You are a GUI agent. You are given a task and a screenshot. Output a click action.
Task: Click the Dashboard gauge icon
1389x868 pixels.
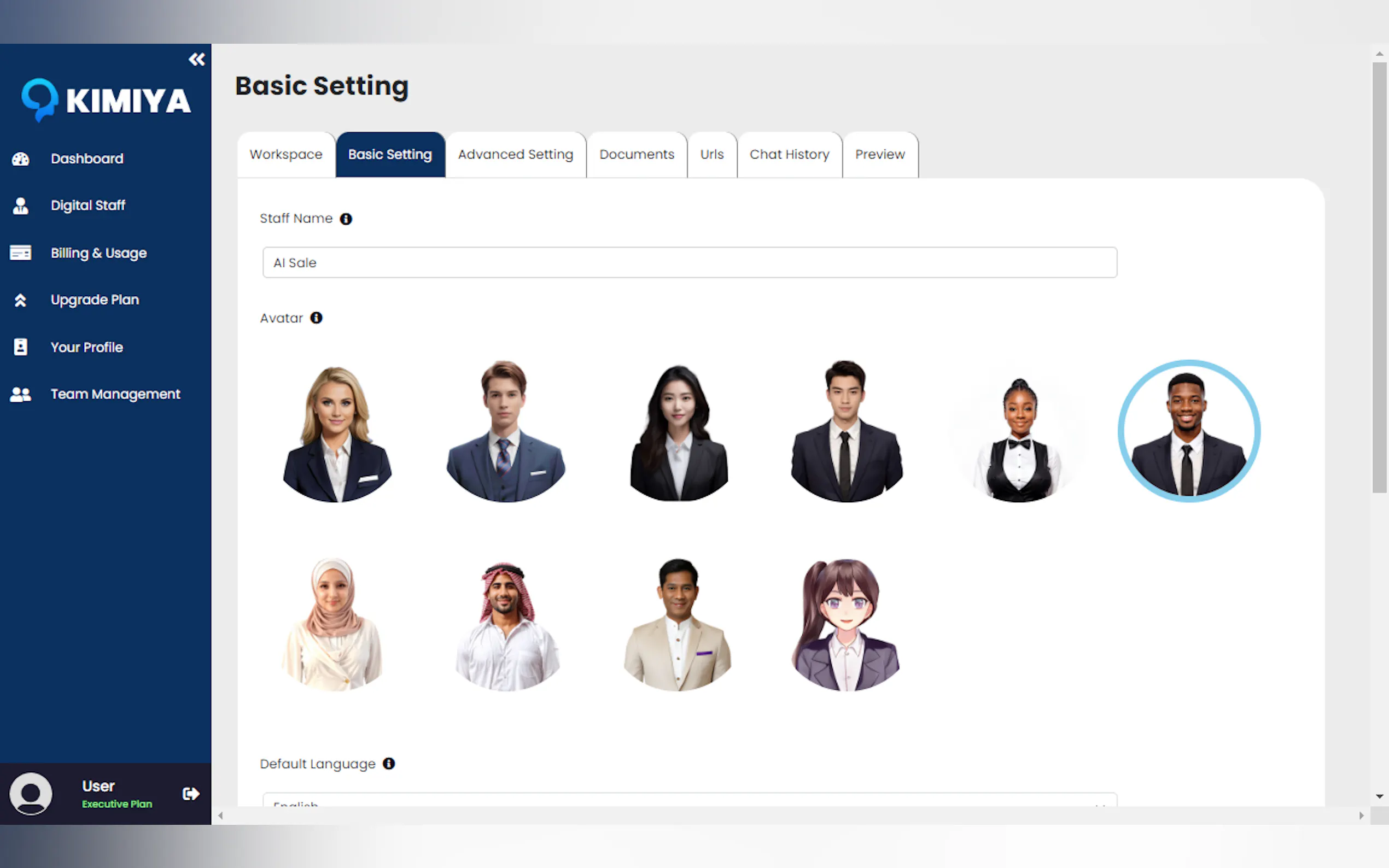(x=21, y=159)
